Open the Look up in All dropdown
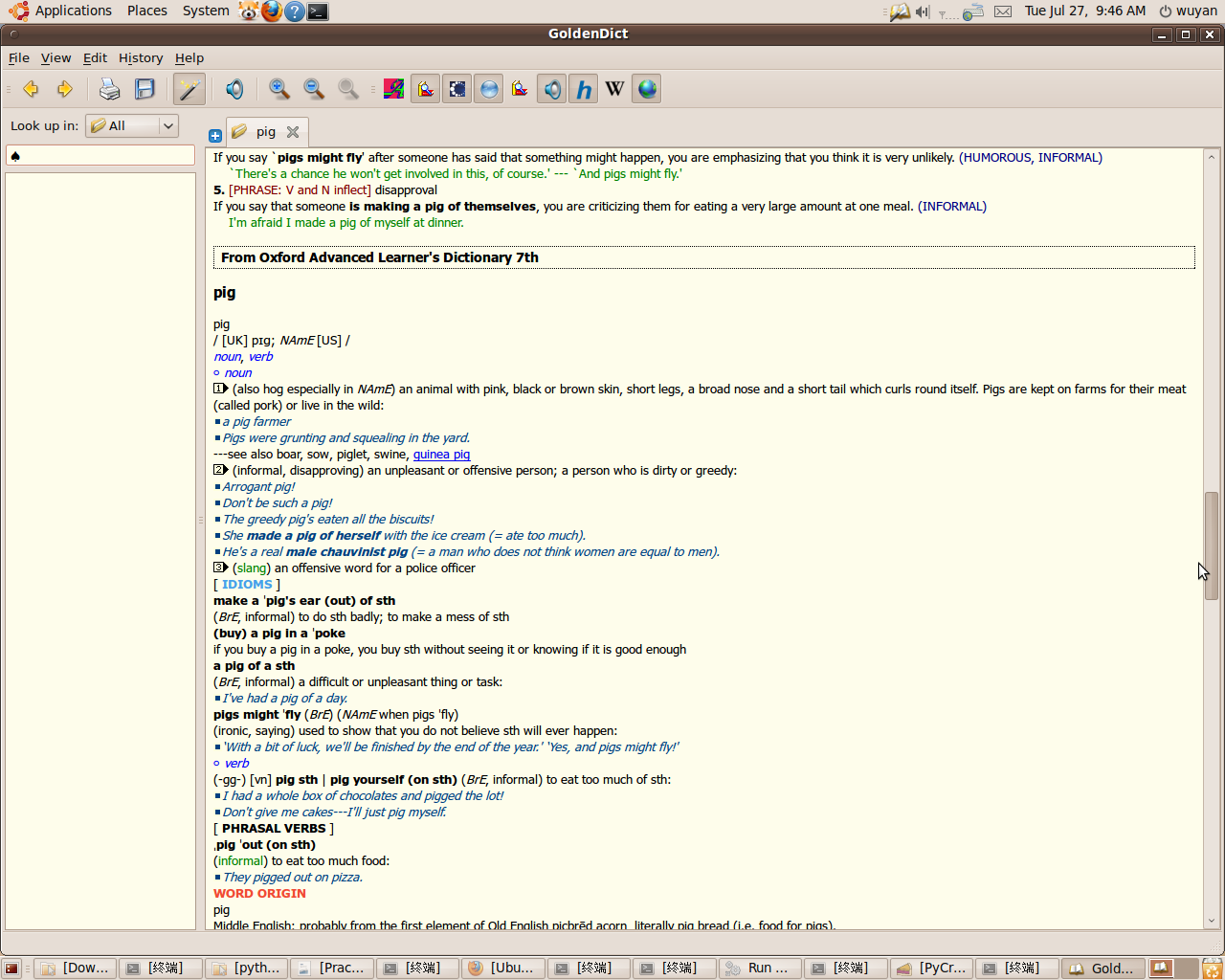 tap(132, 125)
